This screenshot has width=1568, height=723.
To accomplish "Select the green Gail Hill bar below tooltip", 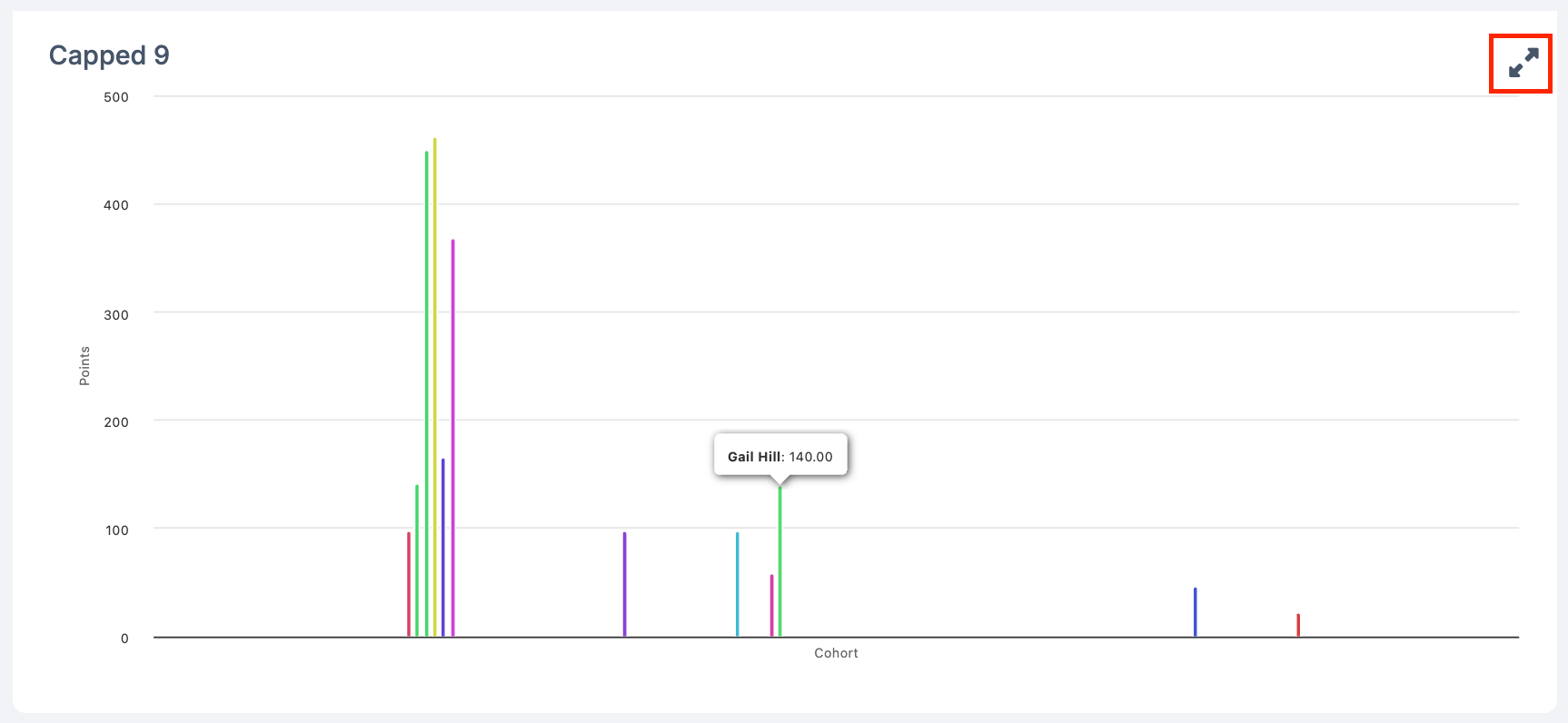I will tap(780, 563).
